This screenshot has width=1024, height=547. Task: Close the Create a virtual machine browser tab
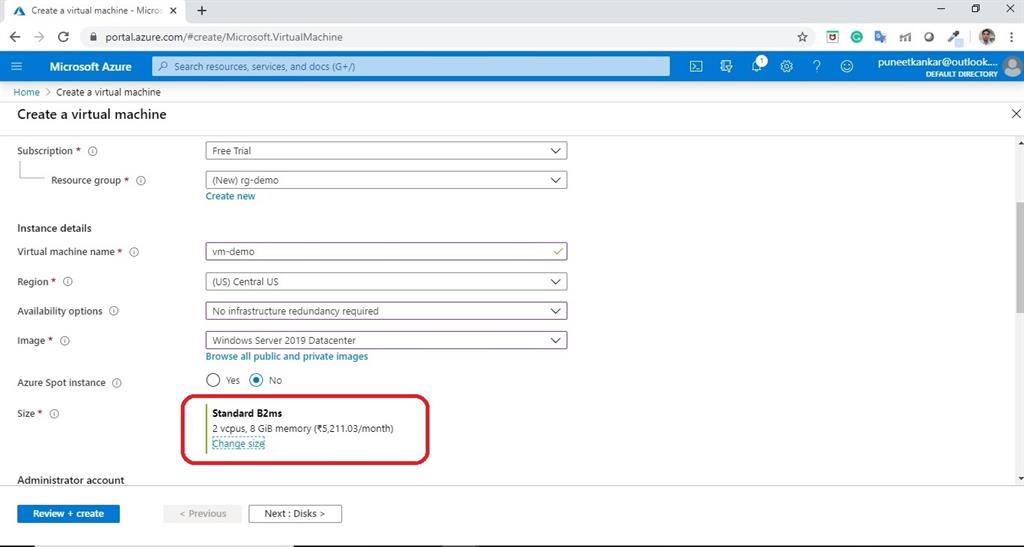click(173, 10)
